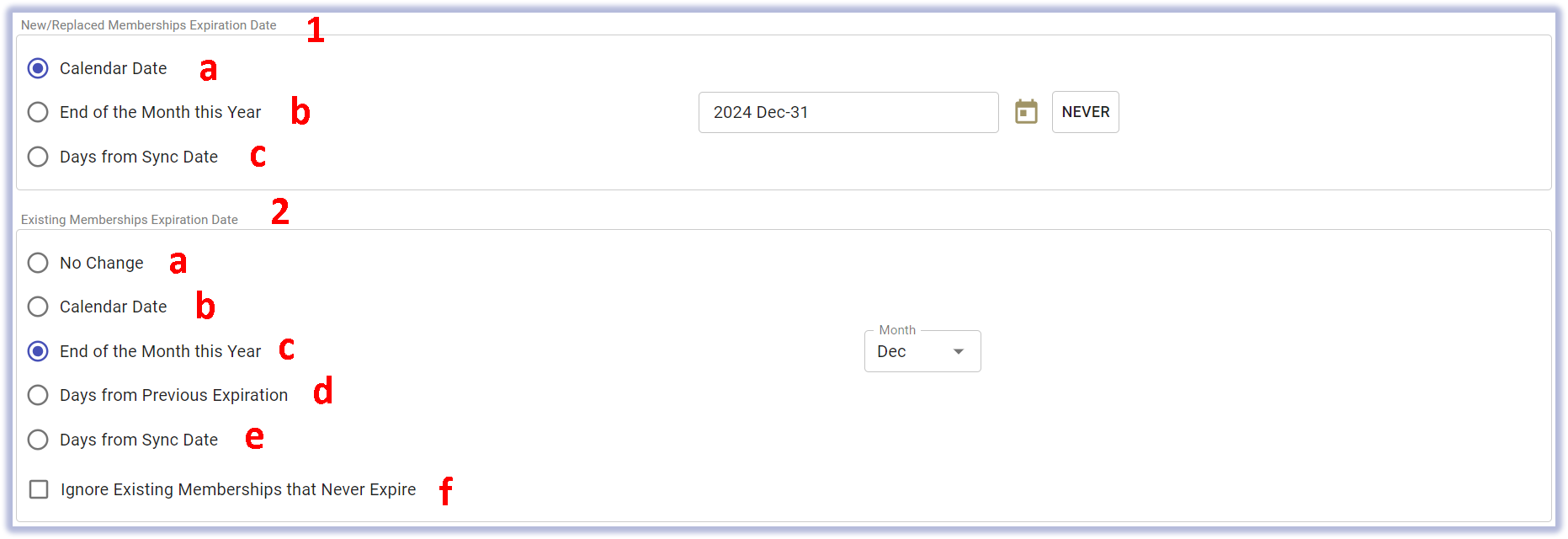
Task: Click the New/Replaced Memberships Expiration Date heading
Action: (148, 25)
